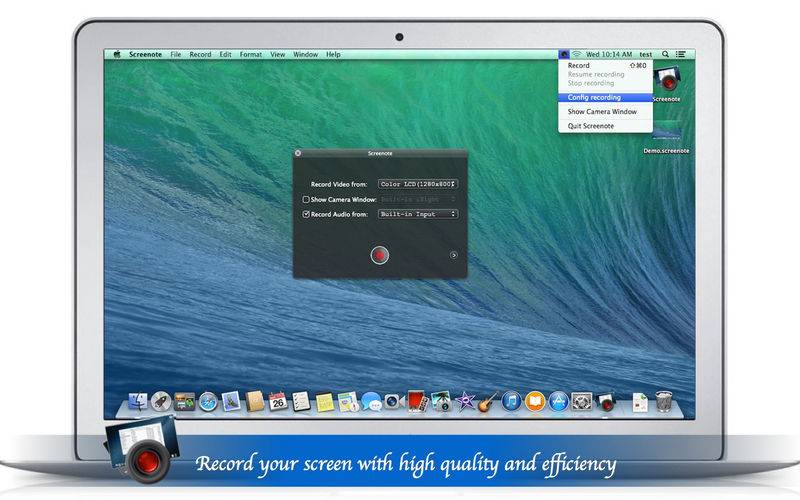Open Maps icon in the Dock
This screenshot has width=800, height=500.
[x=348, y=402]
